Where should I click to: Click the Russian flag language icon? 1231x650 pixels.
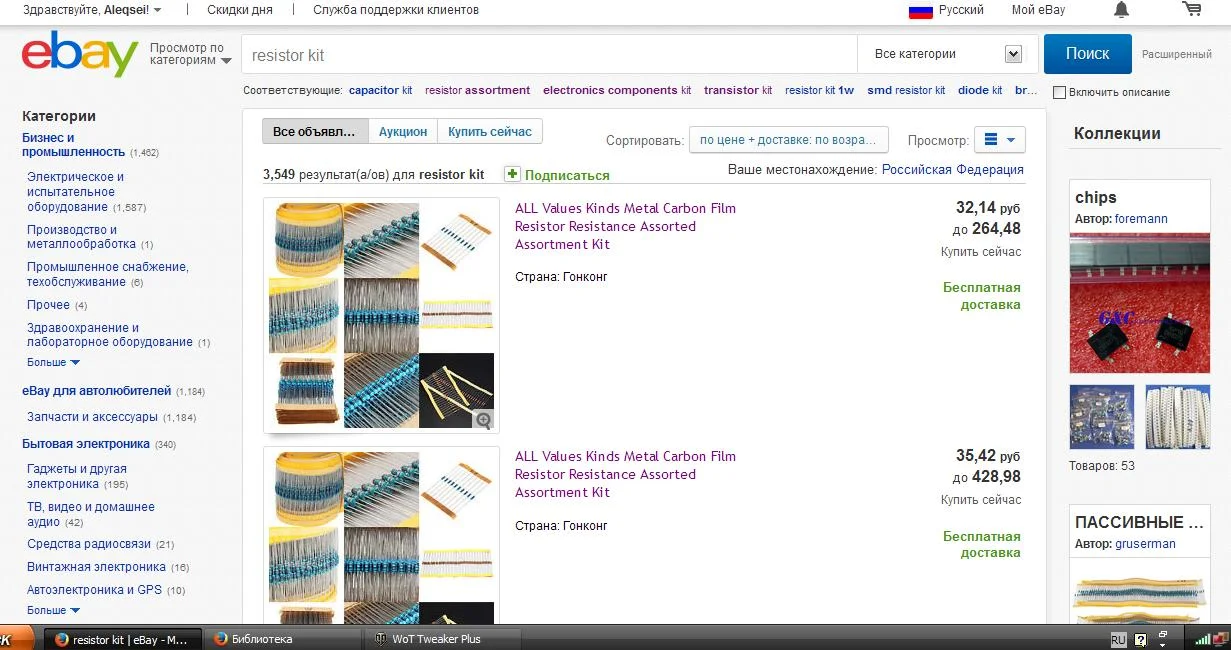(x=920, y=10)
